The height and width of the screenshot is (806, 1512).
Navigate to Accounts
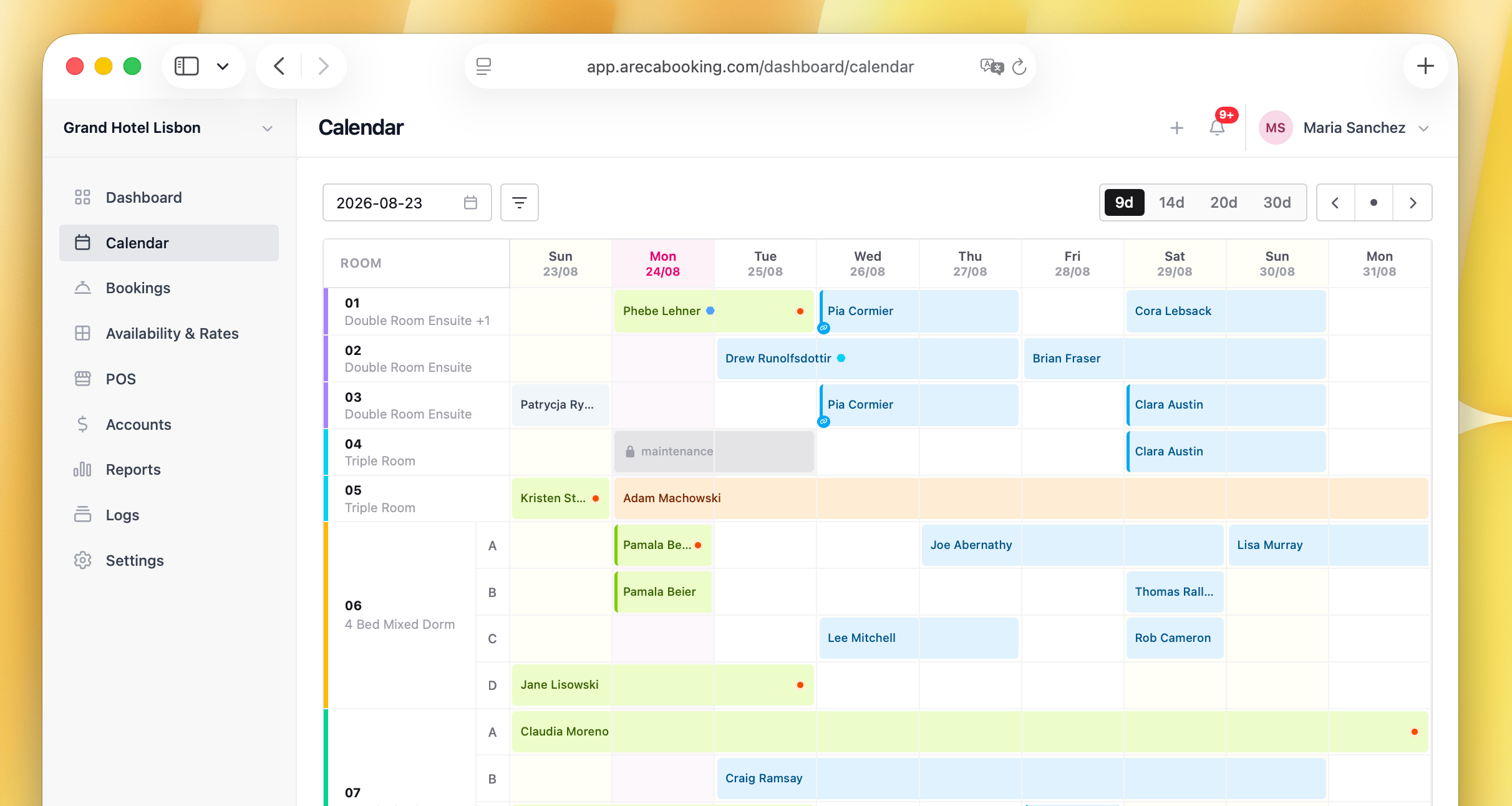click(168, 425)
